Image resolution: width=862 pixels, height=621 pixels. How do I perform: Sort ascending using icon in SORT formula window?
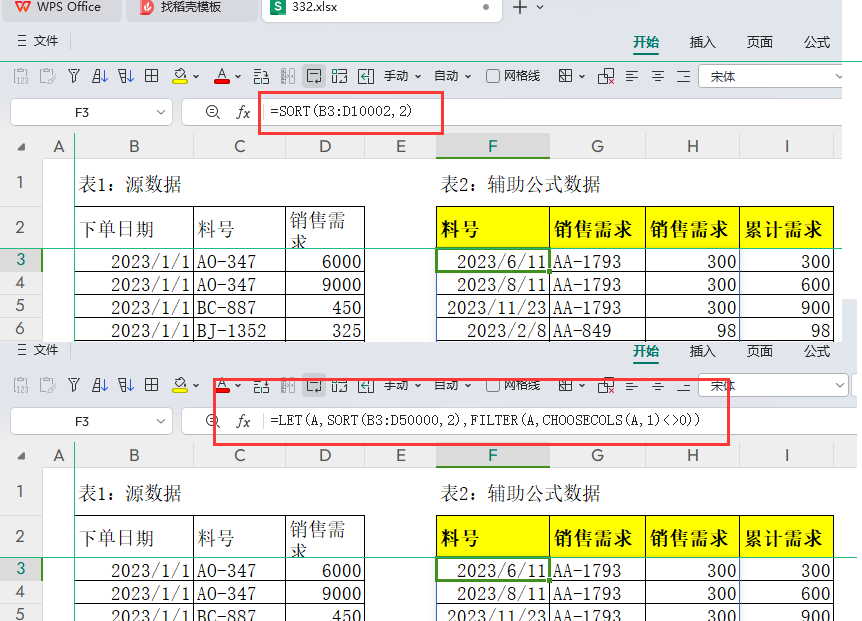point(100,76)
